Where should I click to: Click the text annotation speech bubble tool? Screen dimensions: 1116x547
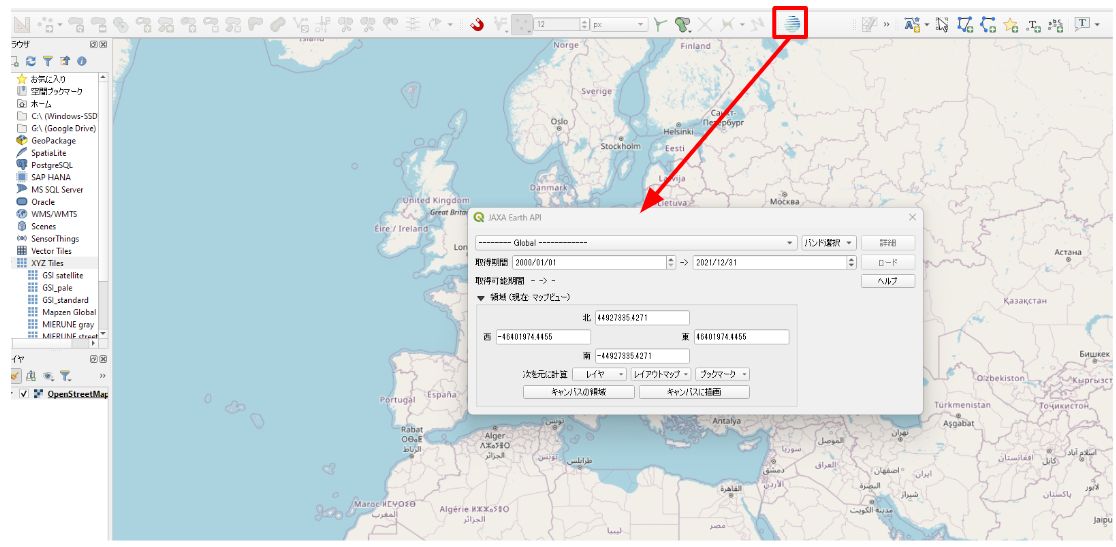[1082, 24]
